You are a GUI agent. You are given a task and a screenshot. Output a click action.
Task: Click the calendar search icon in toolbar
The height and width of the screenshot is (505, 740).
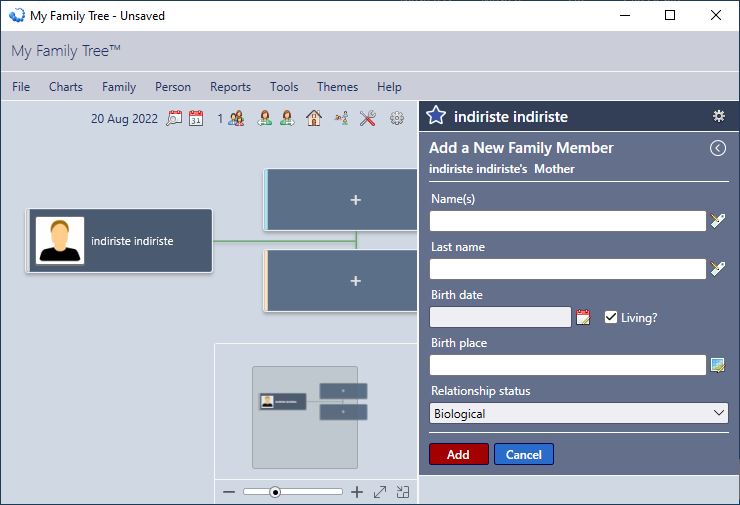pyautogui.click(x=174, y=118)
